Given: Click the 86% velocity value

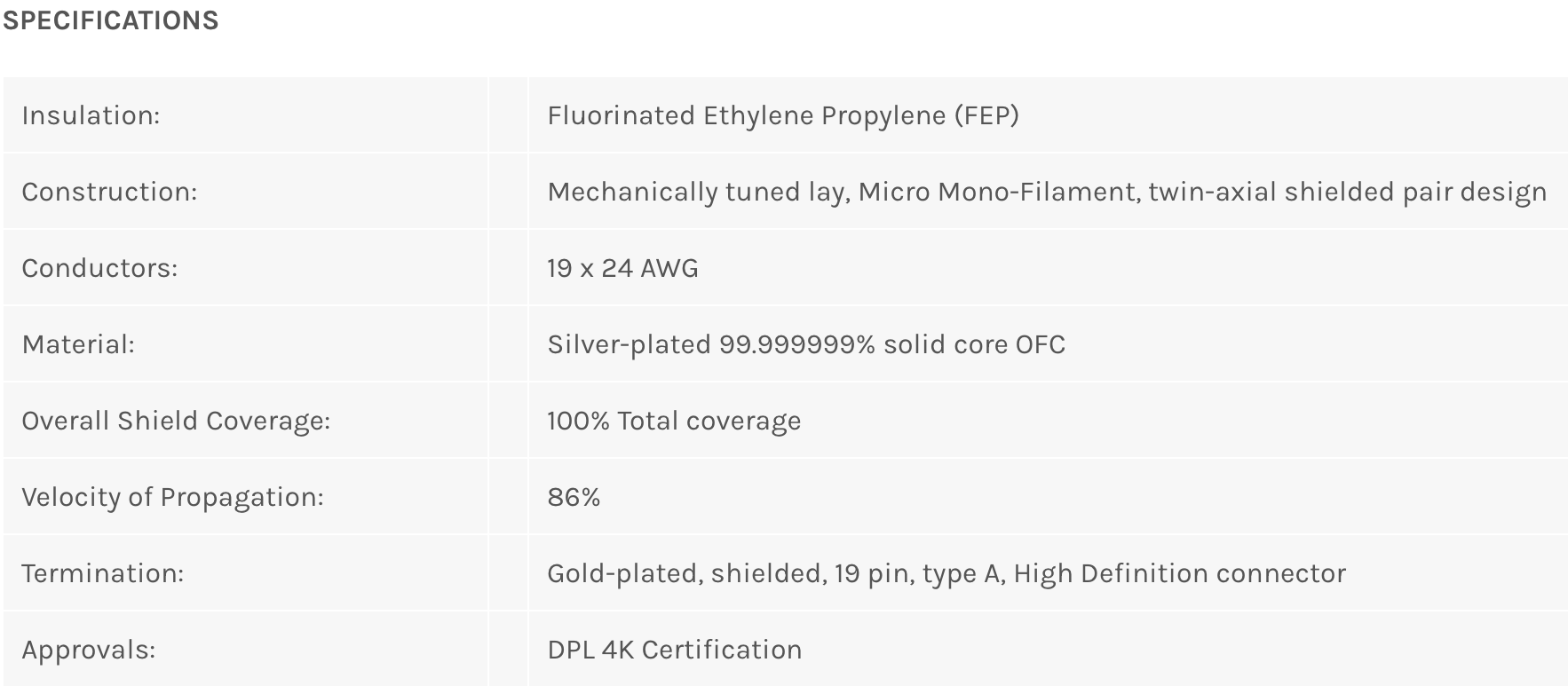Looking at the screenshot, I should point(574,497).
